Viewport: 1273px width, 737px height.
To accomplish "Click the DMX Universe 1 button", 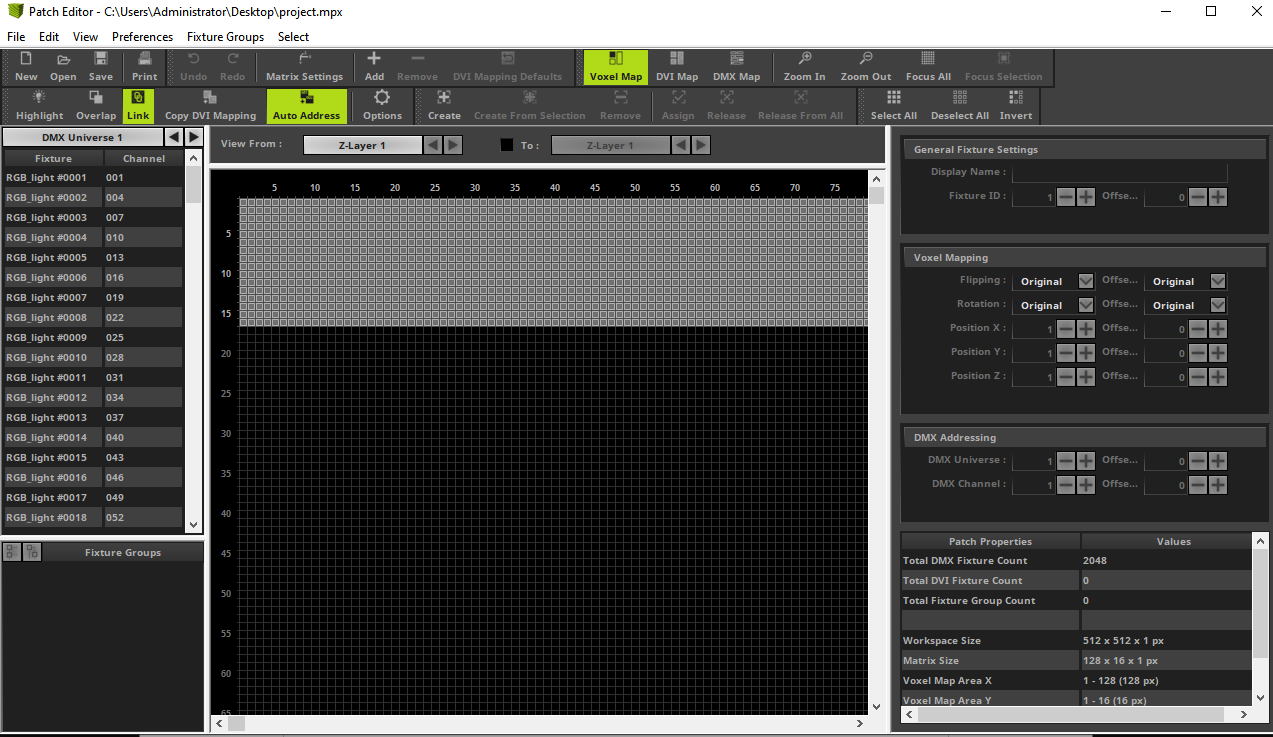I will coord(82,137).
